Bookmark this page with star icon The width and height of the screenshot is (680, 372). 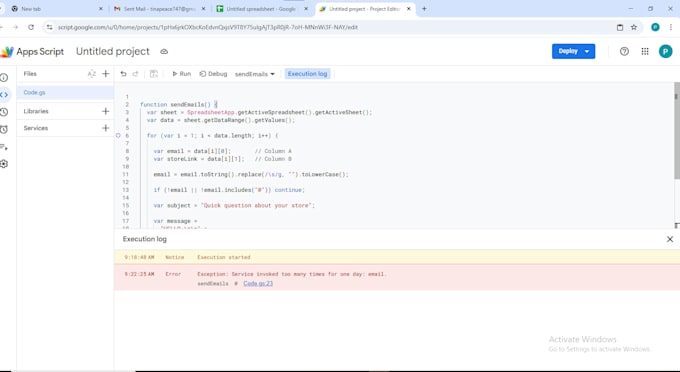point(634,27)
